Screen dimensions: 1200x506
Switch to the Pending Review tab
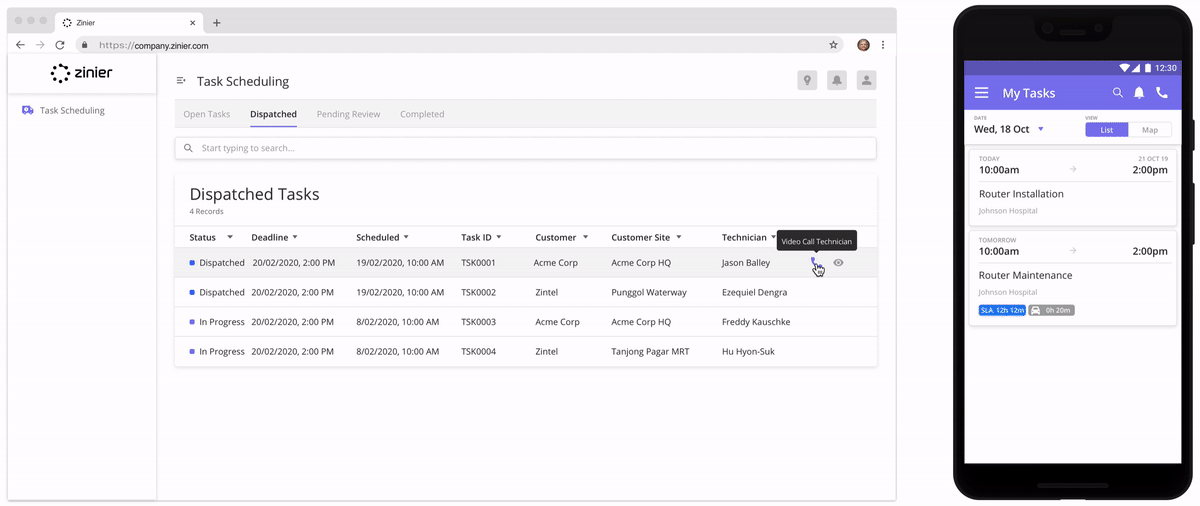[x=348, y=114]
